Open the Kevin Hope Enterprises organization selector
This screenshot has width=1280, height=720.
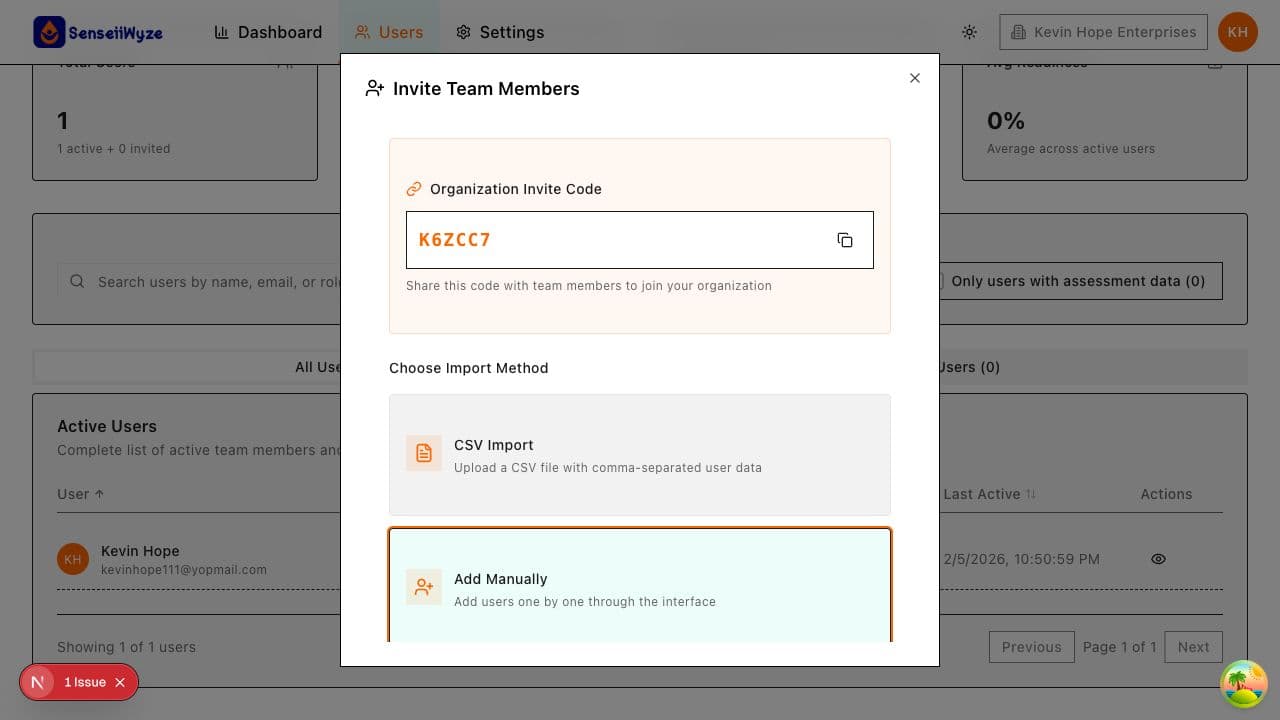(1103, 31)
